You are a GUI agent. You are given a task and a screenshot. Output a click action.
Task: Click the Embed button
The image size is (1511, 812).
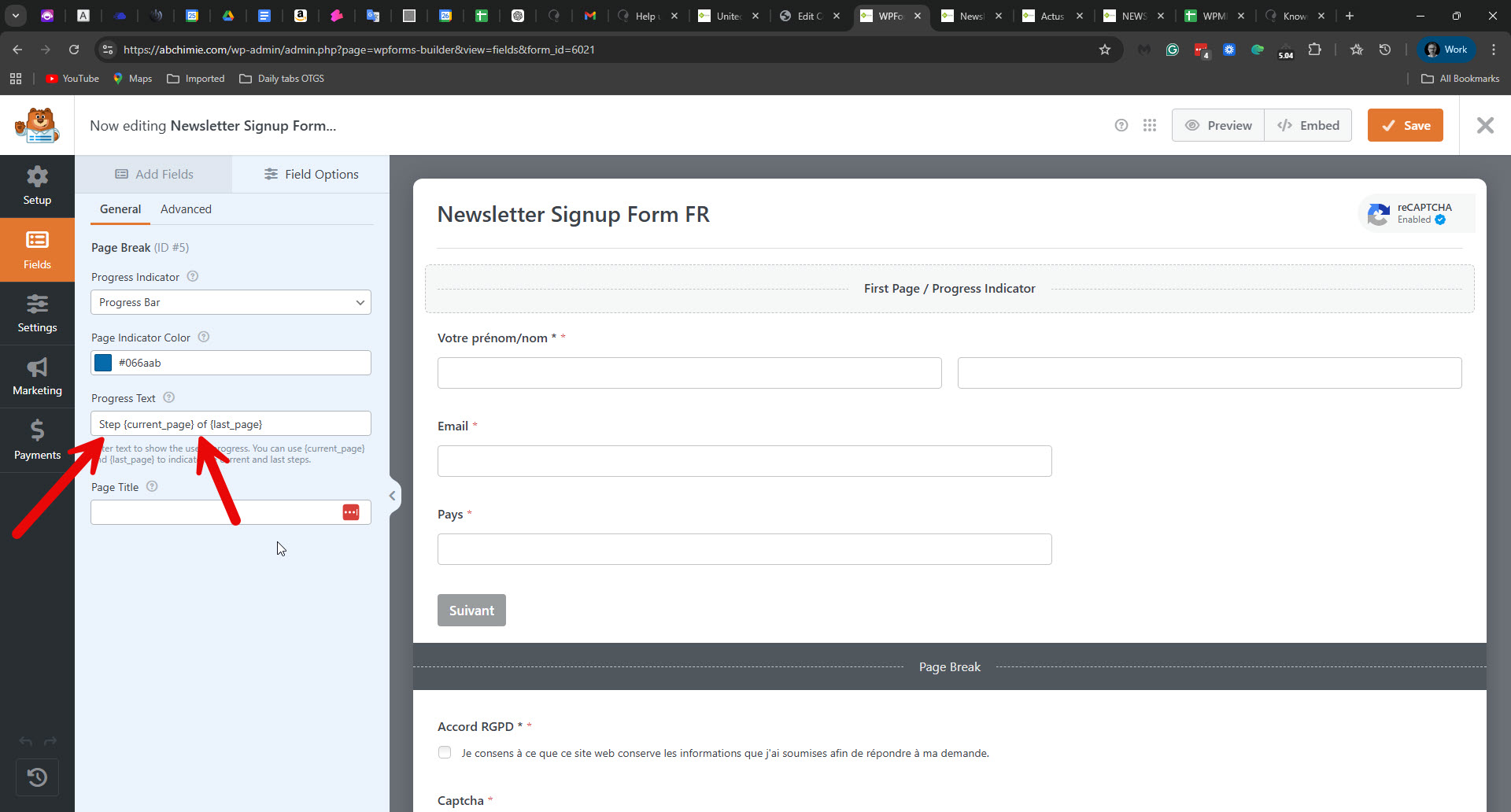(x=1308, y=125)
